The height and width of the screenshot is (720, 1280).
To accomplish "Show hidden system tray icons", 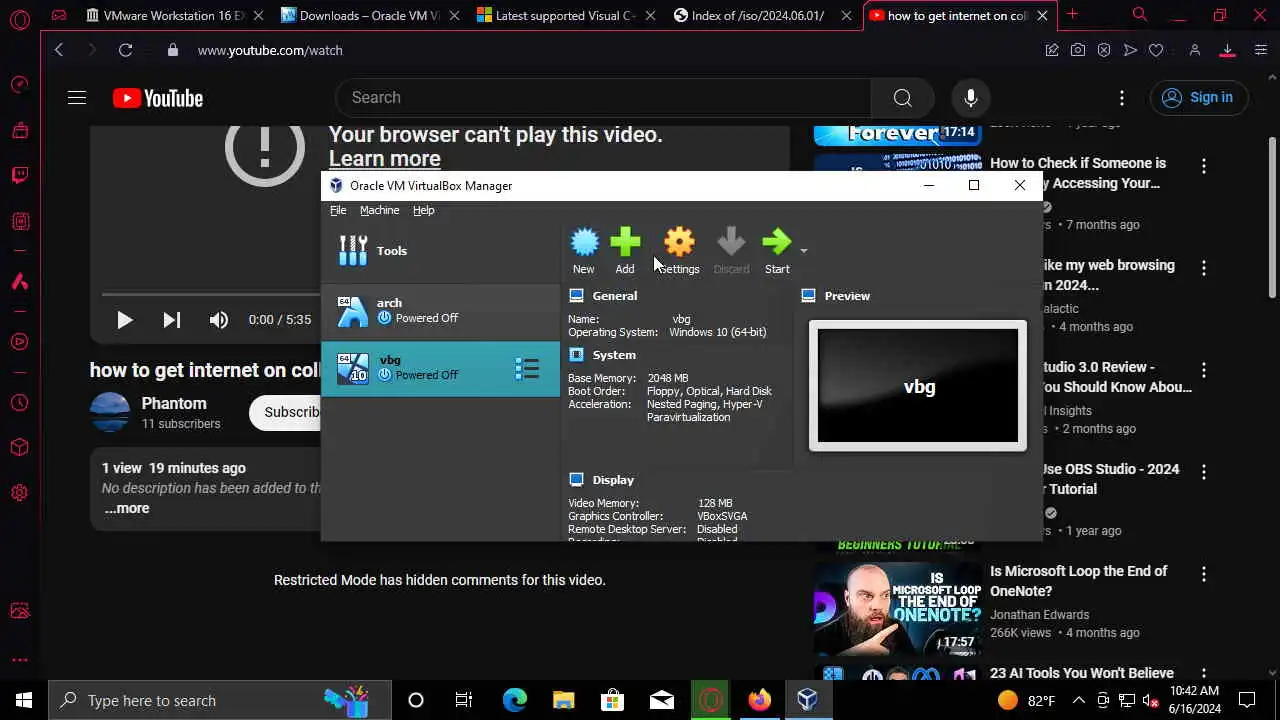I will coord(1078,700).
